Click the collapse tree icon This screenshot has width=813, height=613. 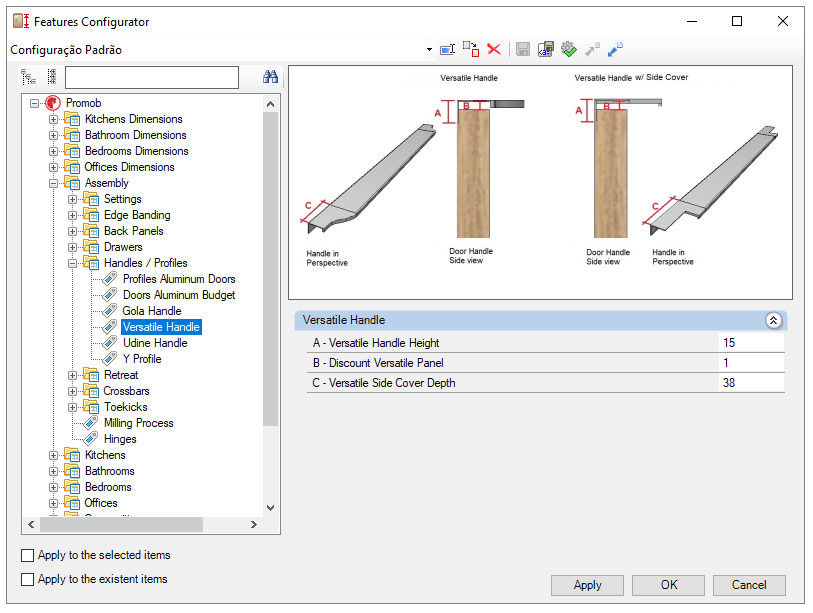point(51,77)
